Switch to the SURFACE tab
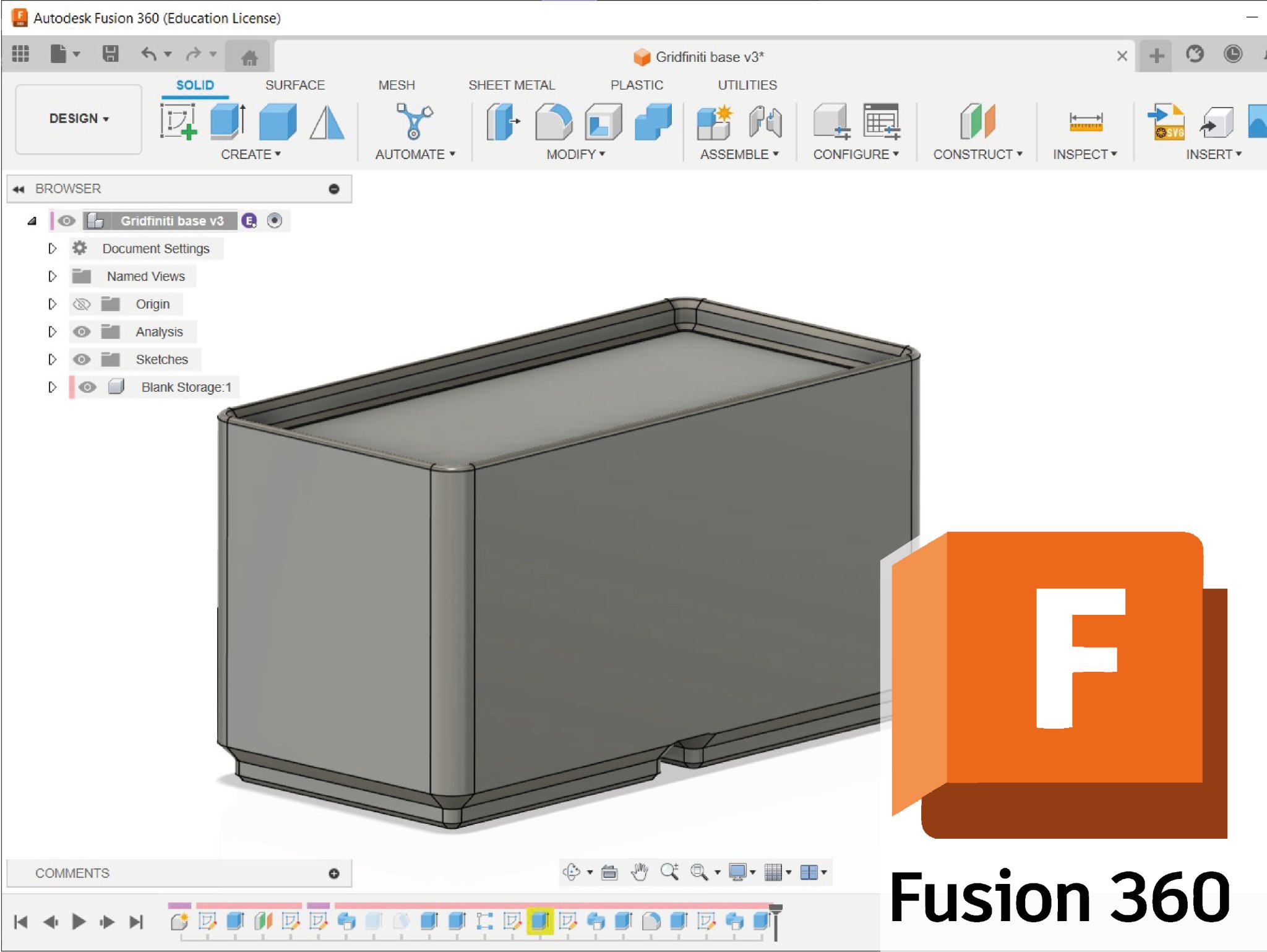Image resolution: width=1267 pixels, height=952 pixels. 295,85
